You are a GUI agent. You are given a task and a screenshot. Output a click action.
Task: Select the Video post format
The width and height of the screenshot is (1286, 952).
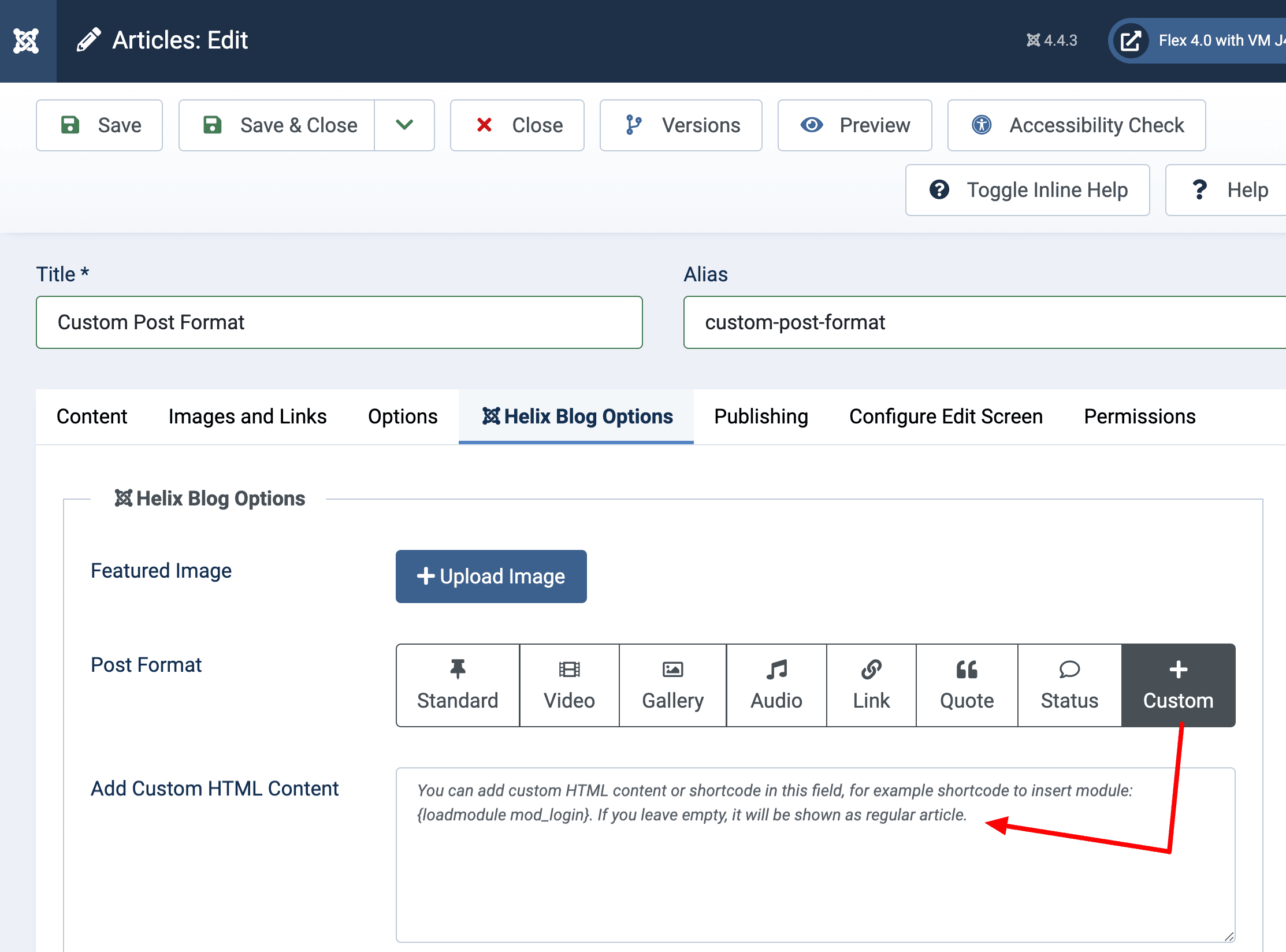click(x=568, y=685)
